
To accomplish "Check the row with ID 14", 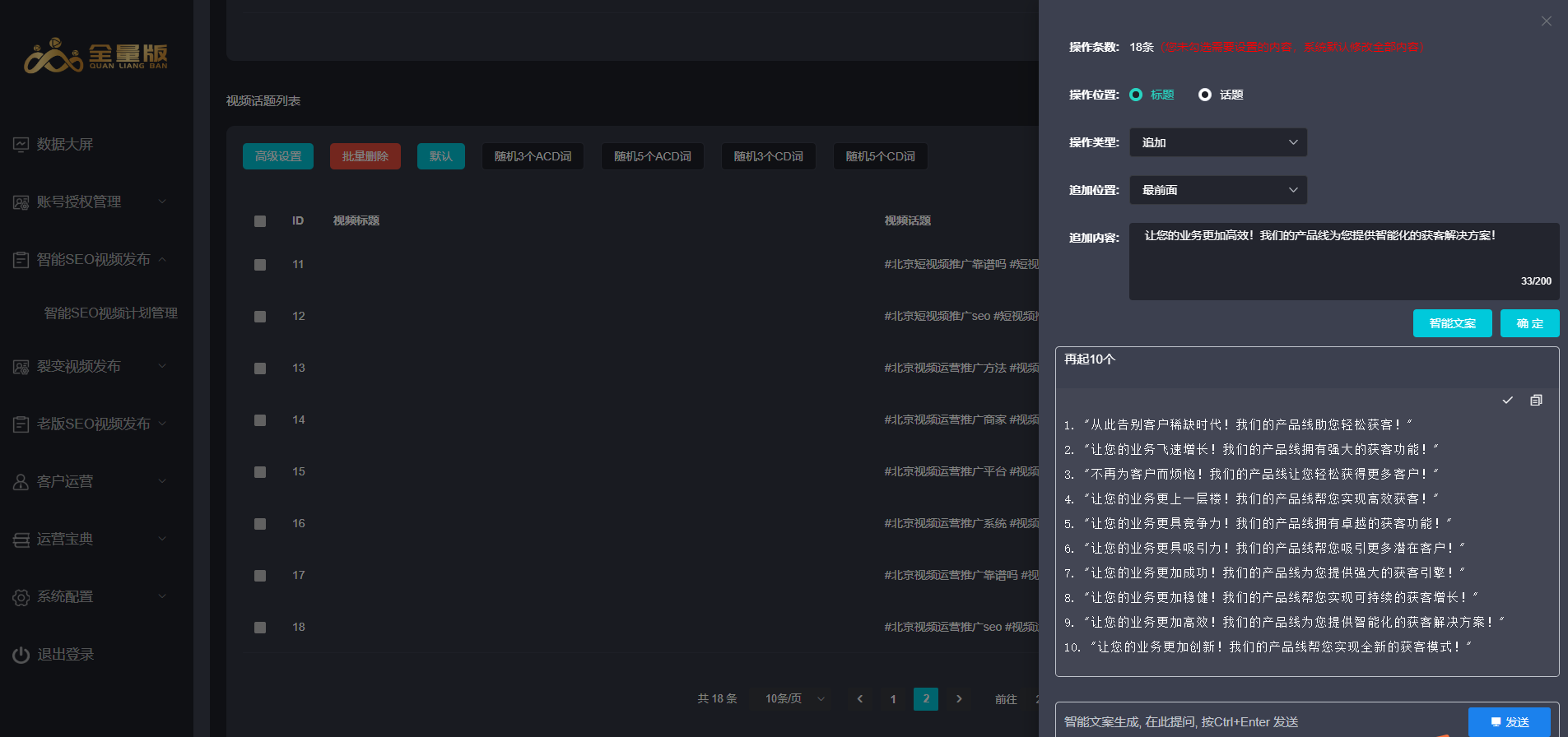I will (260, 420).
